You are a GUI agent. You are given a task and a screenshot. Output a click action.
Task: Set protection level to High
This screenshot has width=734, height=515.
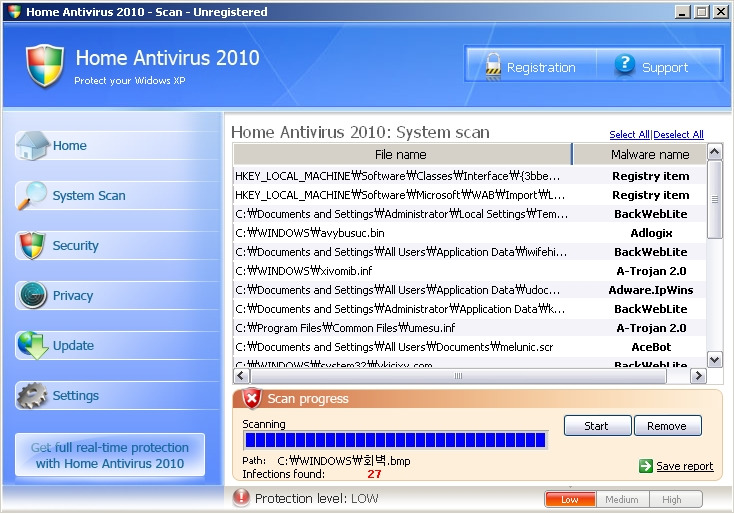tap(675, 500)
